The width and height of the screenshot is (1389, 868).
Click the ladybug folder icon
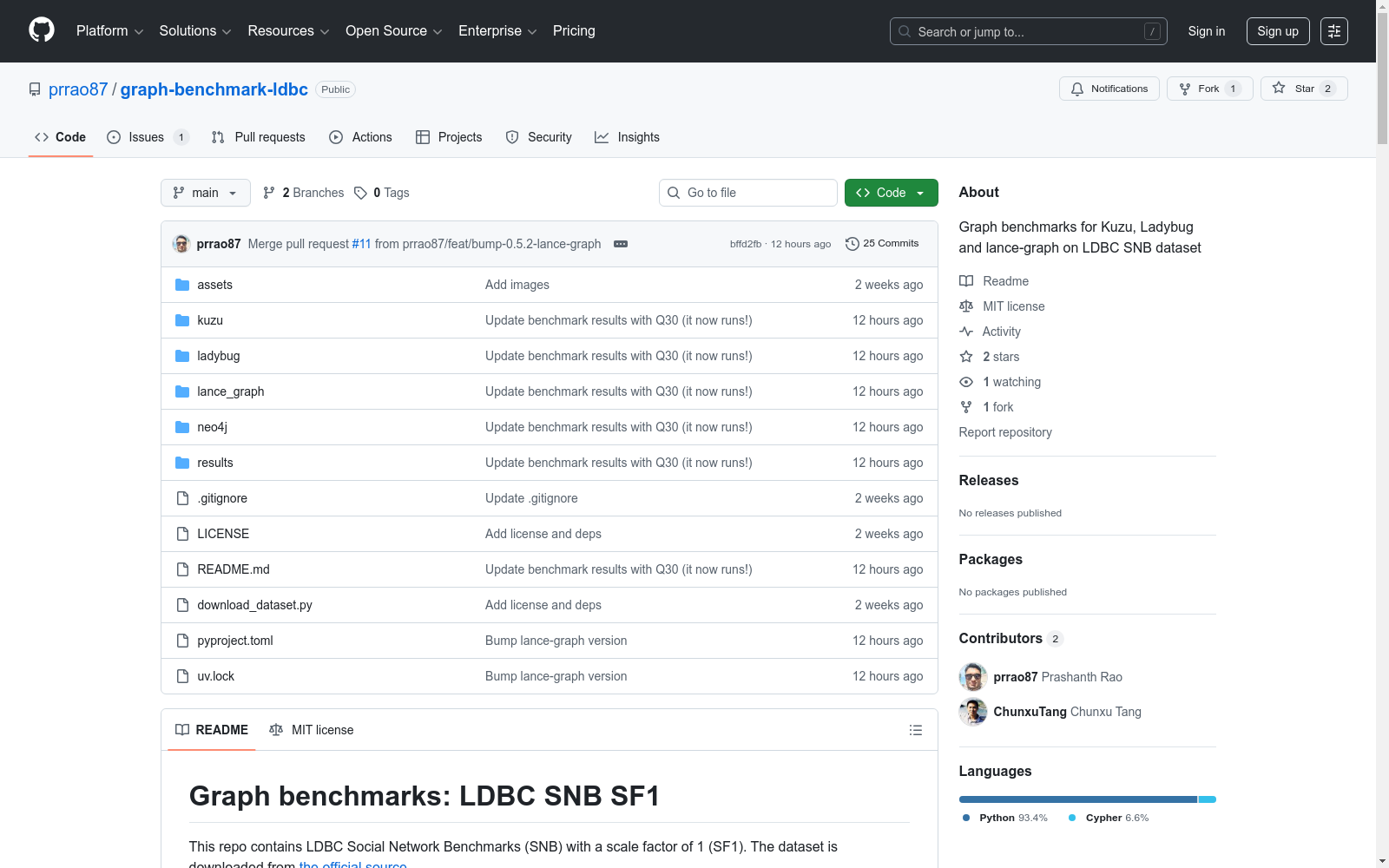pos(182,356)
